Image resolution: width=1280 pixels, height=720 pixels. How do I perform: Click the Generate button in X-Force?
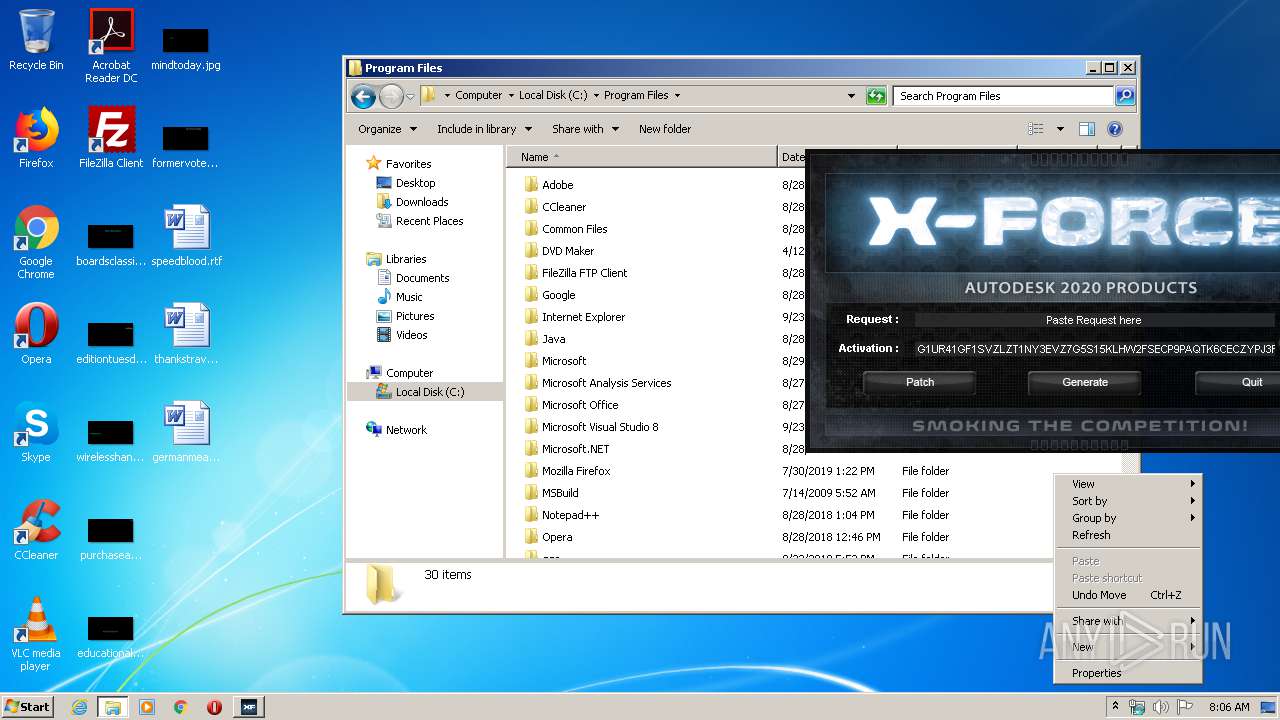pos(1085,382)
